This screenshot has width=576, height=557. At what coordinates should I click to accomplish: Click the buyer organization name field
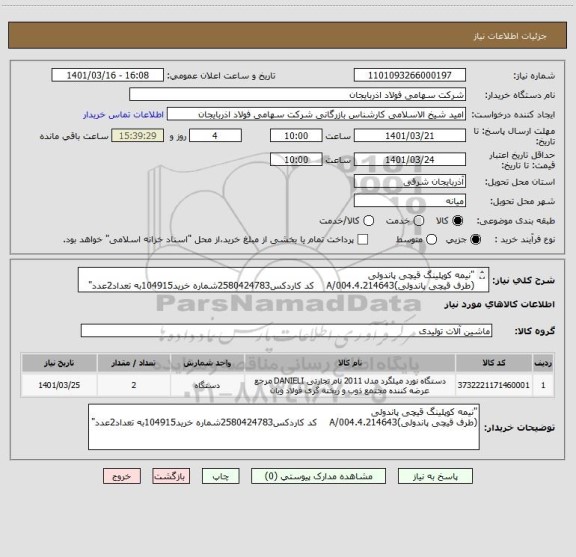298,95
